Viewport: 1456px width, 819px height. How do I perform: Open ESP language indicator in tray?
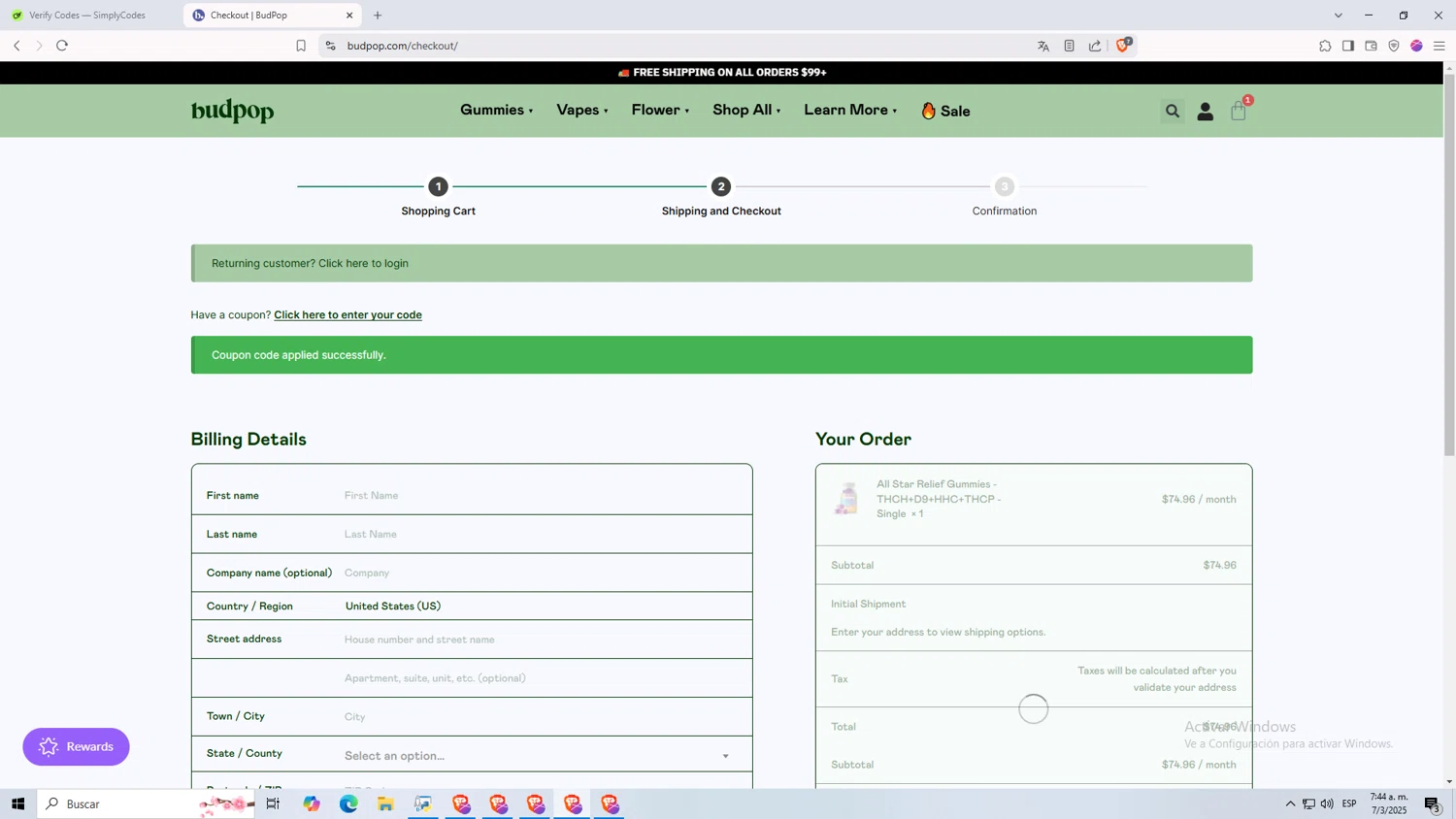[1349, 803]
